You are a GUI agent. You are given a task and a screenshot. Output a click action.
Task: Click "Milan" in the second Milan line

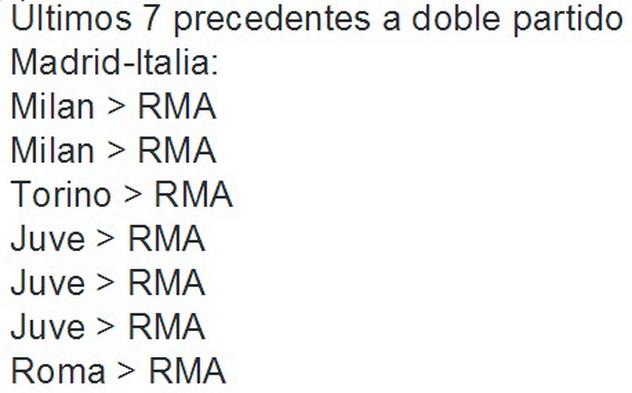click(x=52, y=150)
